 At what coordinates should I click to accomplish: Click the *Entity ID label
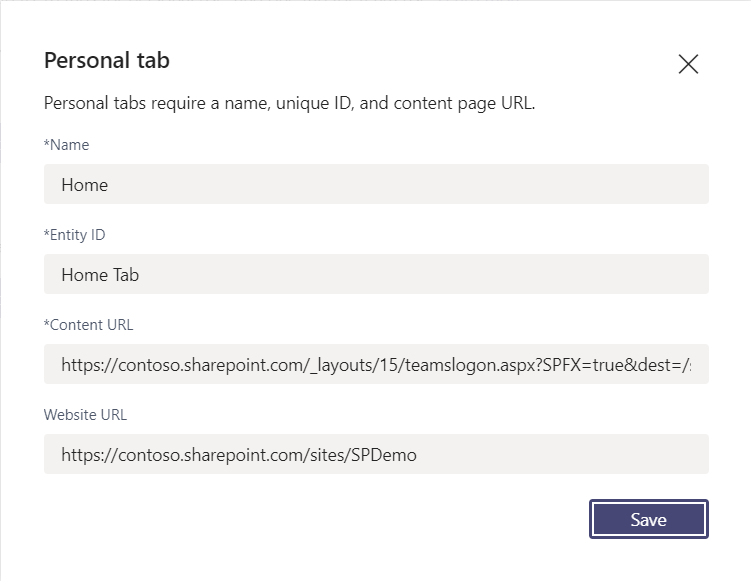[74, 235]
